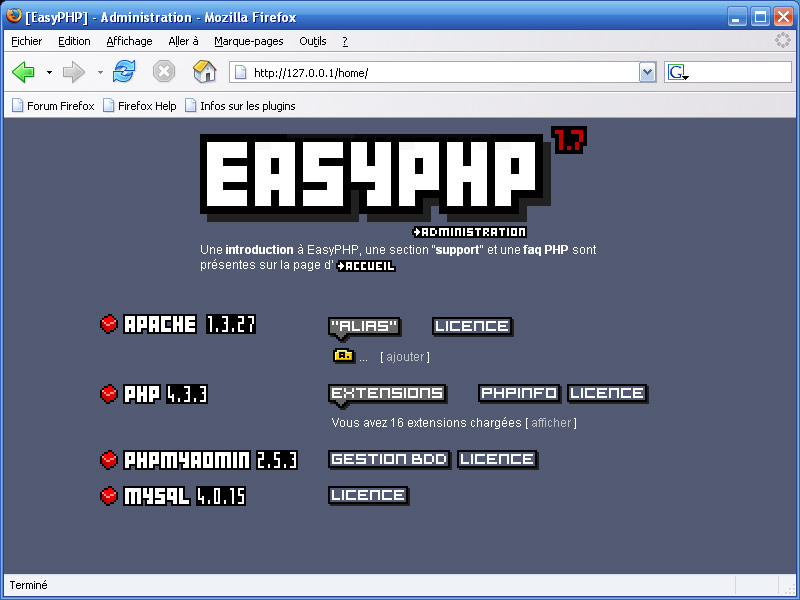
Task: Open the Affichage menu
Action: (129, 41)
